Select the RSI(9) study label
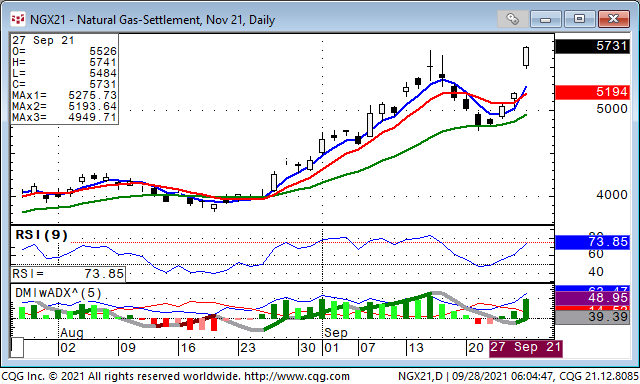Viewport: 640px width, 384px height. click(41, 235)
